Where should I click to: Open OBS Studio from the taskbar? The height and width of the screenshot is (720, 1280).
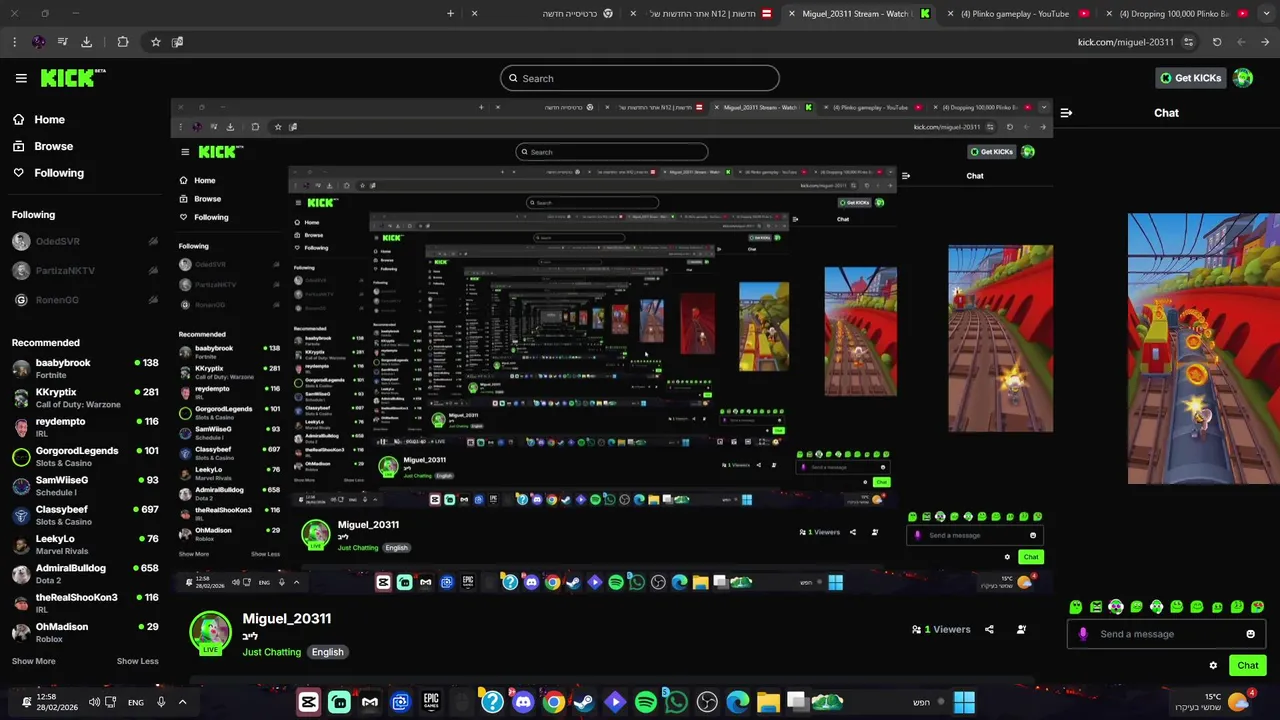coord(707,702)
